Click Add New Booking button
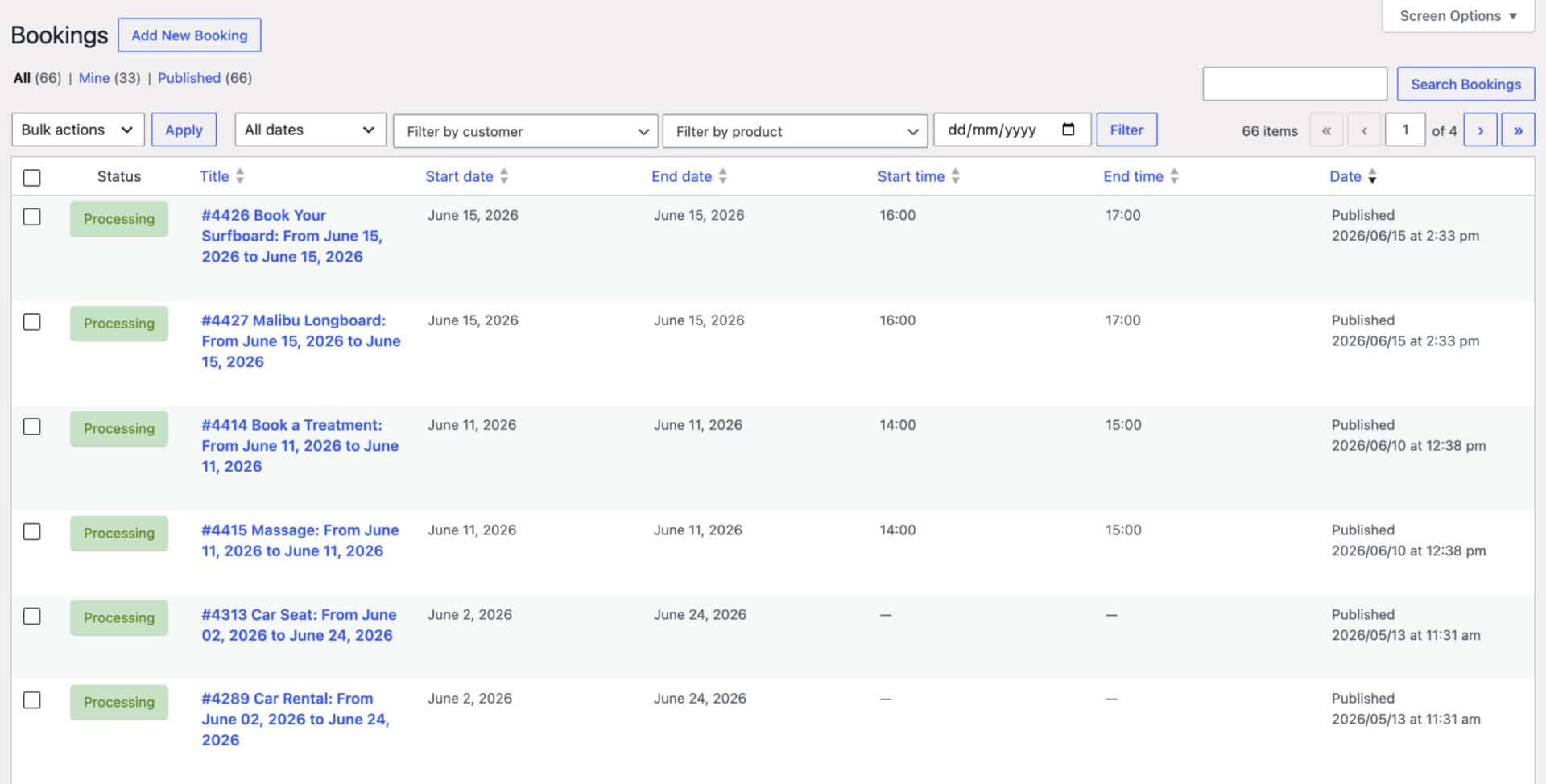Viewport: 1546px width, 784px height. tap(189, 35)
